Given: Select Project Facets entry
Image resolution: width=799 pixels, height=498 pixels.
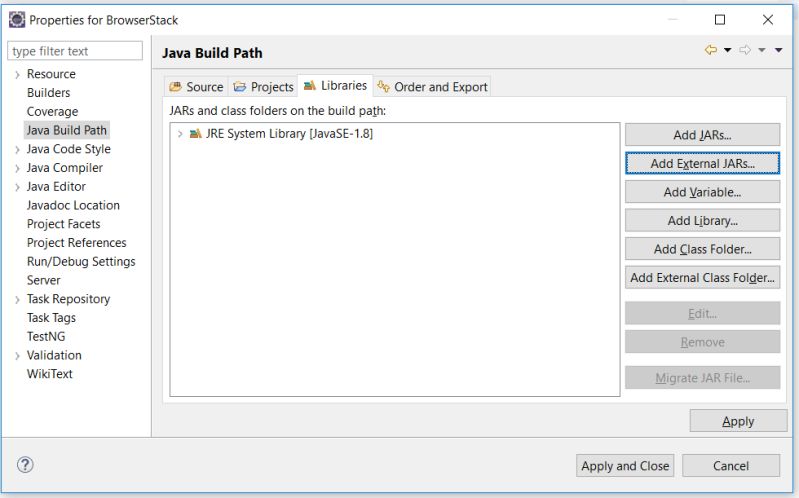Looking at the screenshot, I should pos(63,224).
